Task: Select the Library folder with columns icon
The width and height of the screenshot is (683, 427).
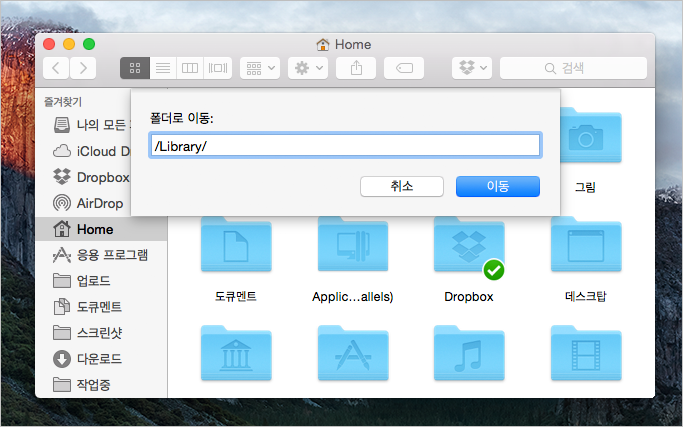Action: [236, 353]
